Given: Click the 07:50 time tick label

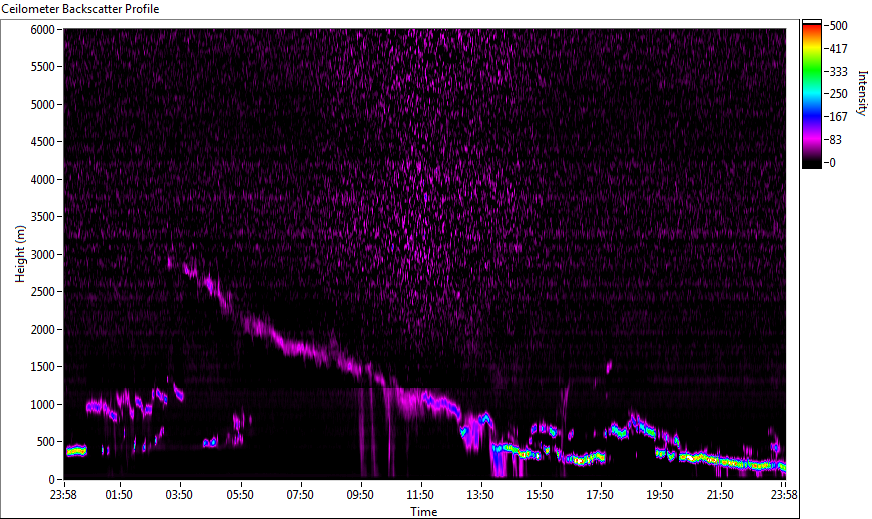Looking at the screenshot, I should [300, 495].
